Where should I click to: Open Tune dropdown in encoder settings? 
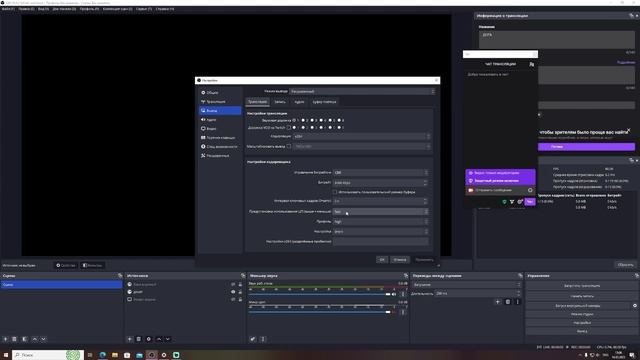381,231
